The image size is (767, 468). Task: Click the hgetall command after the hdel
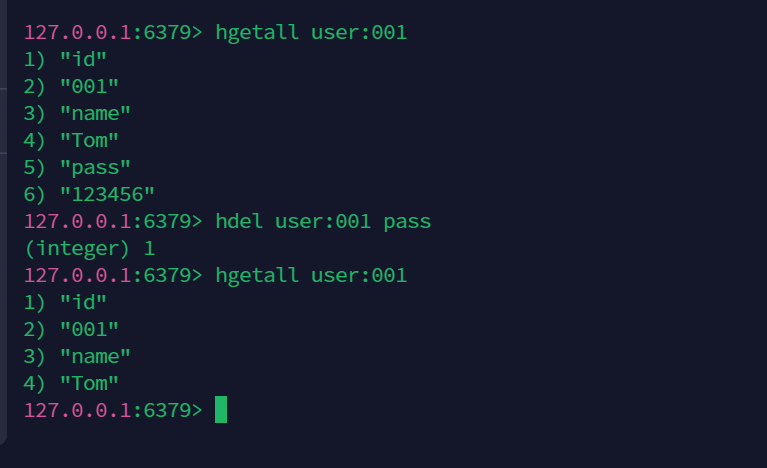257,275
